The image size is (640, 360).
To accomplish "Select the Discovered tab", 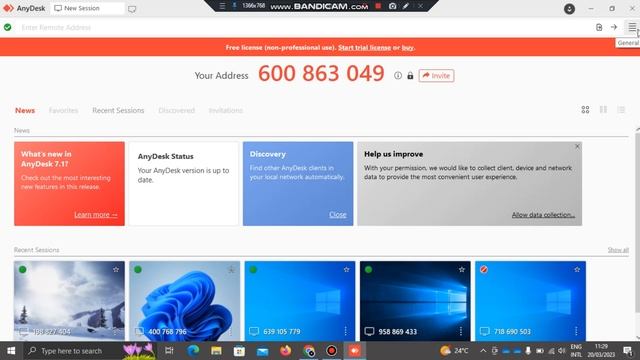I will pyautogui.click(x=176, y=110).
